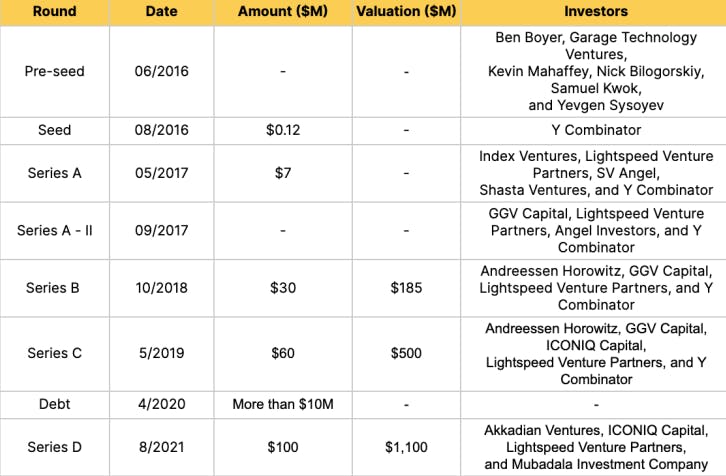Click the Series B round cell

coord(54,288)
